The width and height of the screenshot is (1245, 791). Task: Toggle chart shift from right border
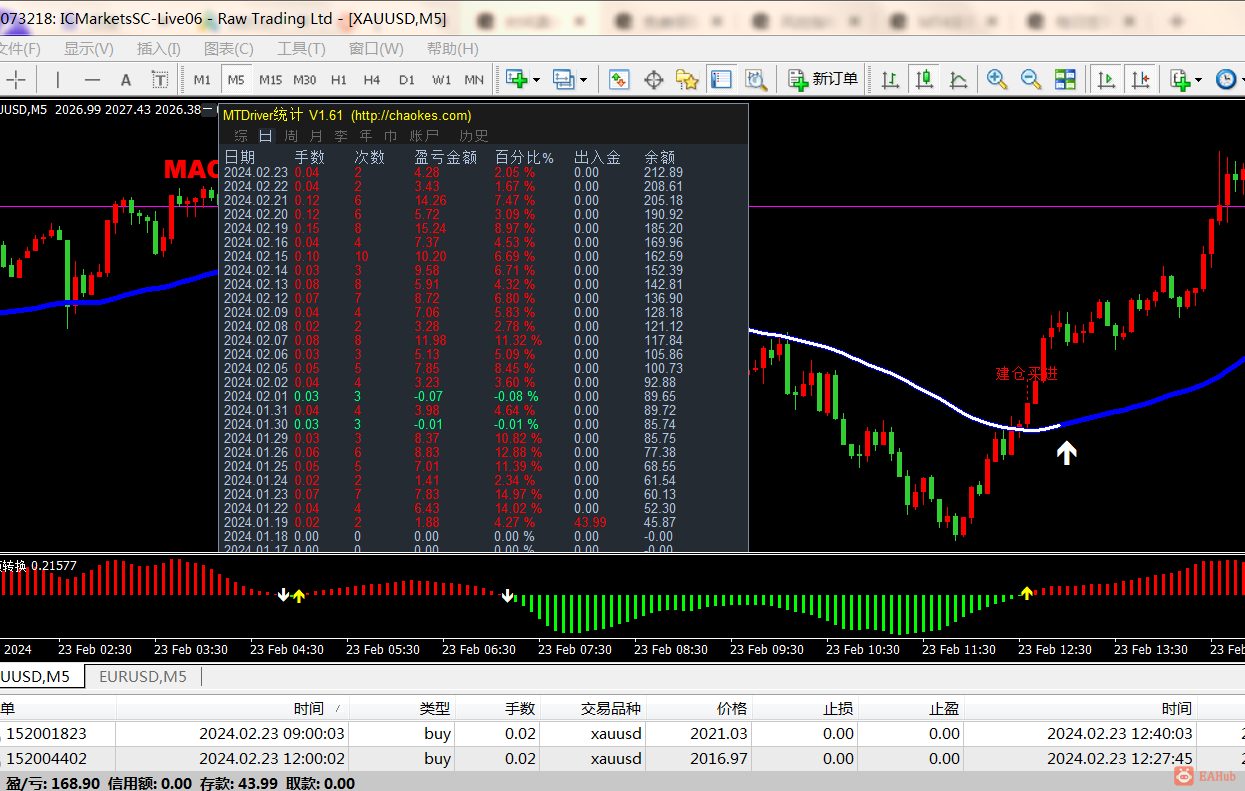coord(1140,79)
